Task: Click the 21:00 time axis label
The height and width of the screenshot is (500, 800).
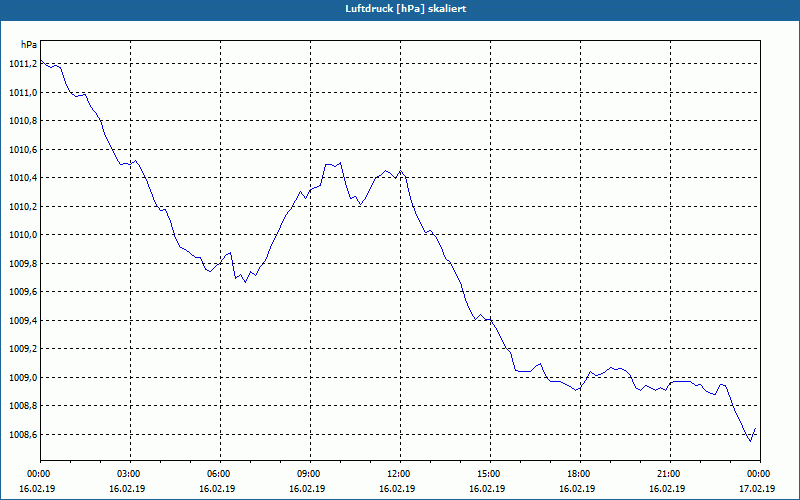Action: click(x=670, y=474)
